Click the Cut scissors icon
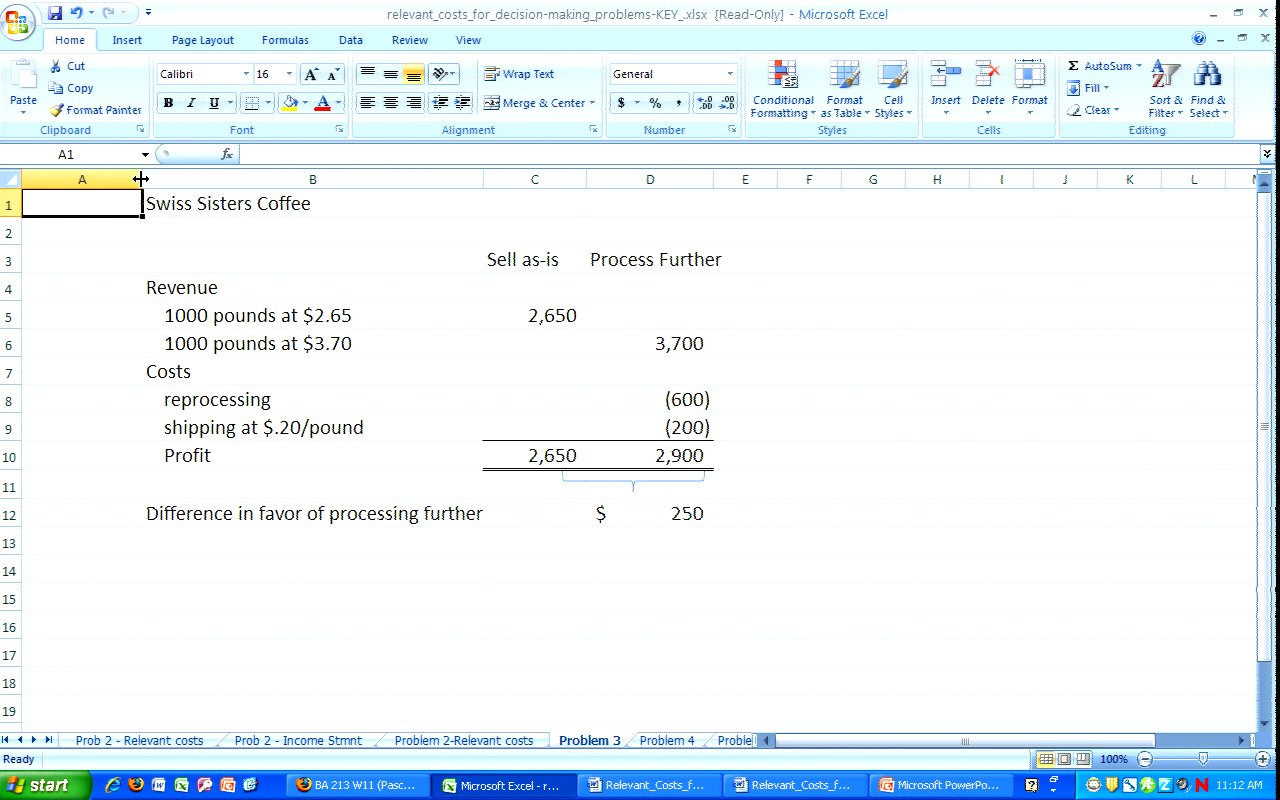Viewport: 1280px width, 800px height. 56,66
